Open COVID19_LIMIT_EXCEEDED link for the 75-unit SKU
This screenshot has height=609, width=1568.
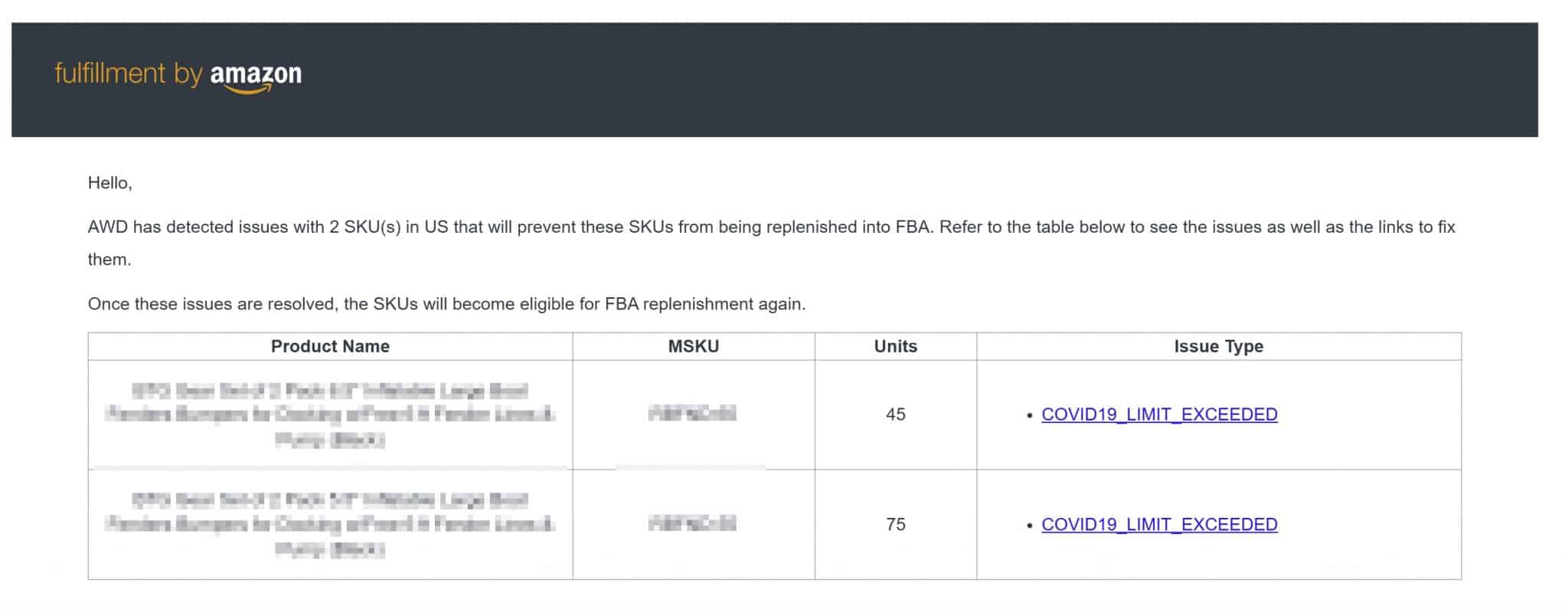click(x=1159, y=525)
